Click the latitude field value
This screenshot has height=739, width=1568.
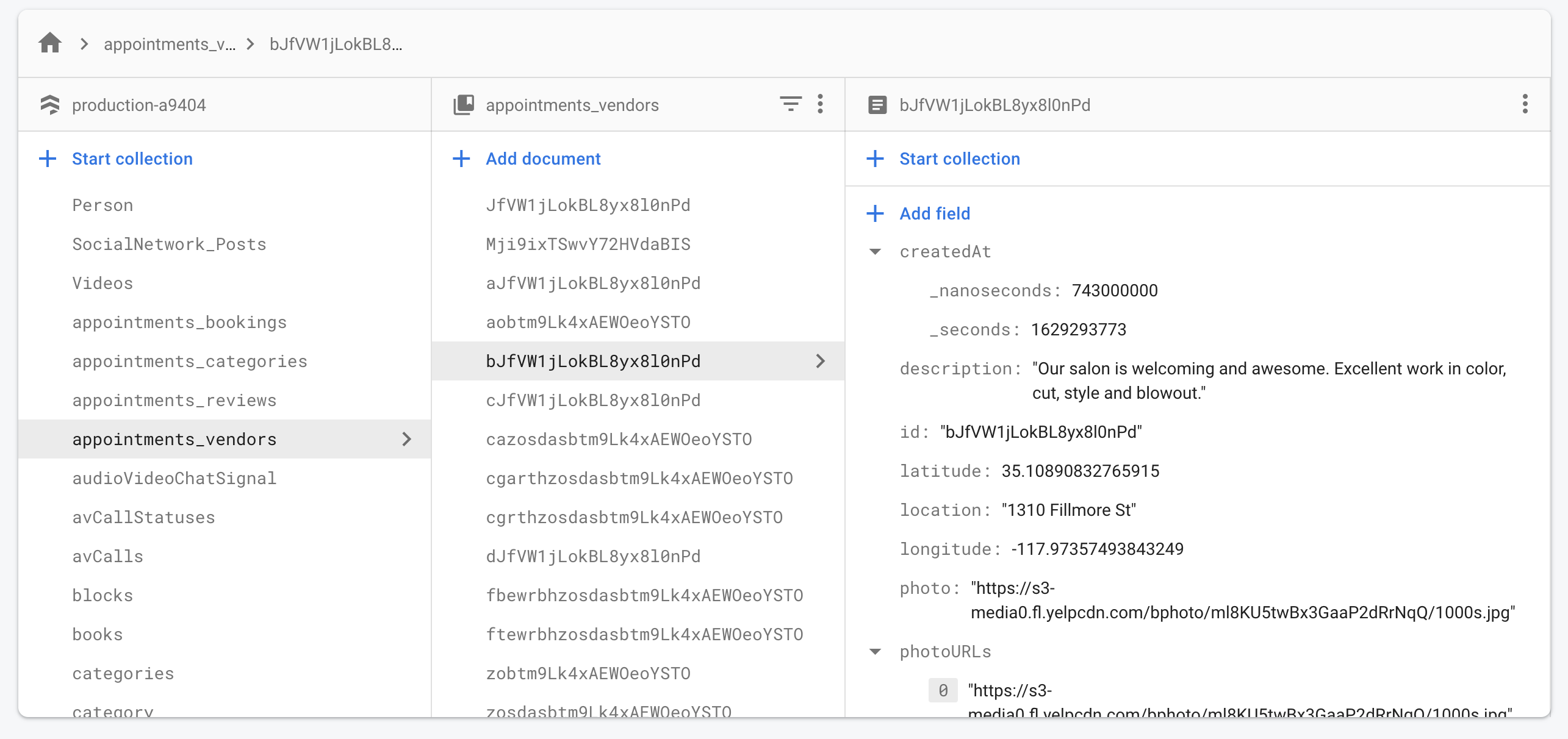point(1080,471)
